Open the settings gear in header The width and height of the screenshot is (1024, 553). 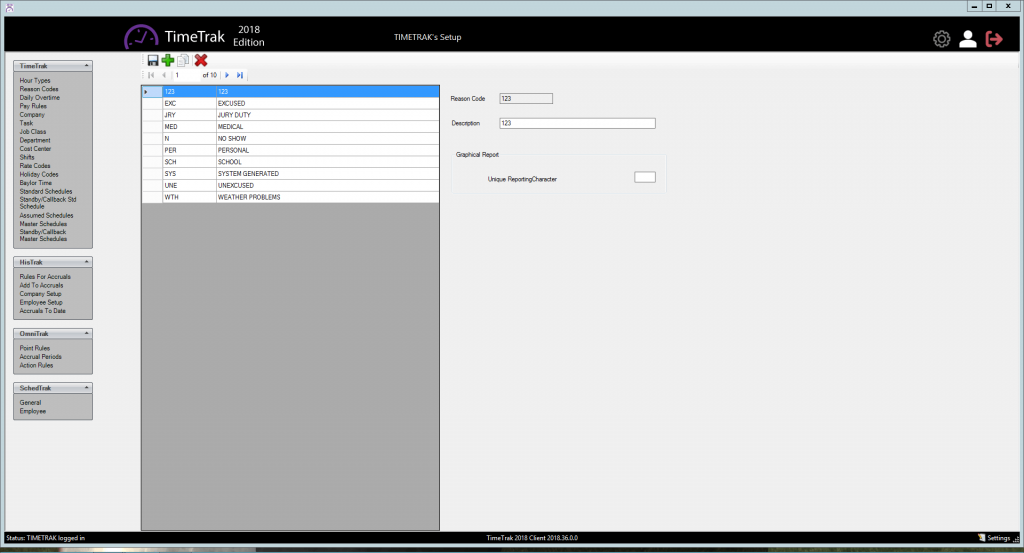(x=941, y=39)
